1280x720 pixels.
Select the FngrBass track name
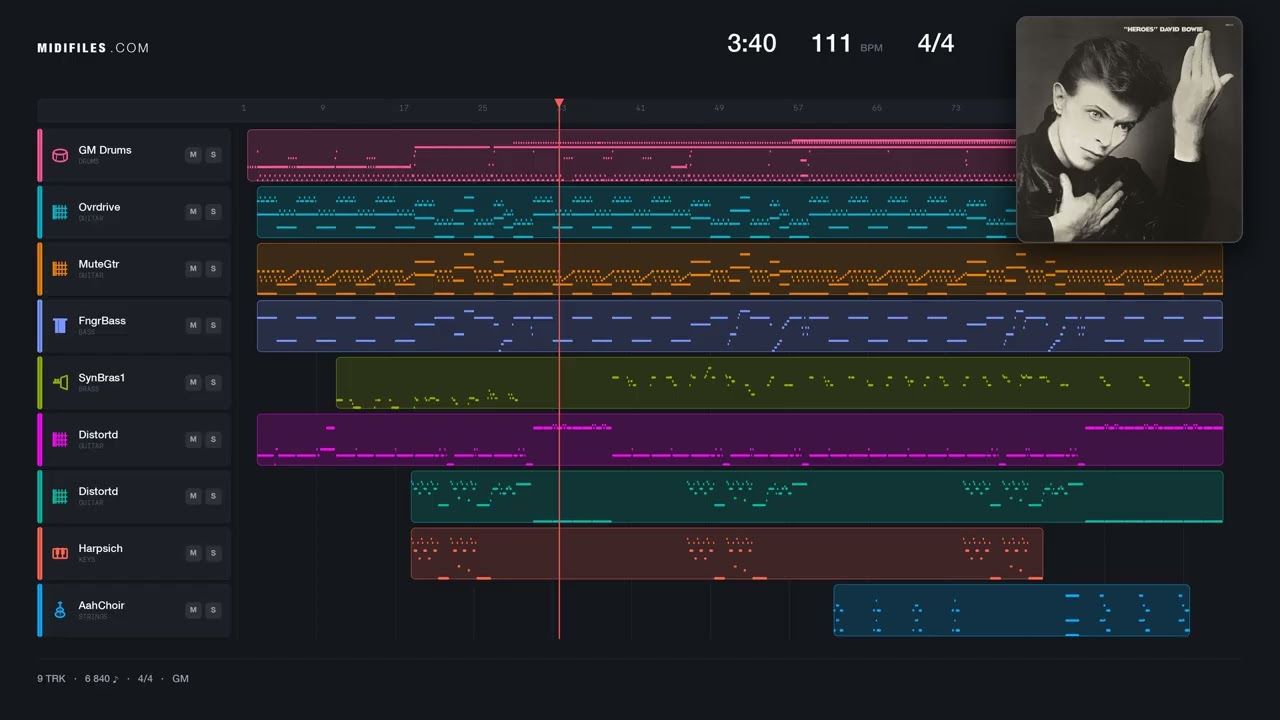[x=102, y=321]
